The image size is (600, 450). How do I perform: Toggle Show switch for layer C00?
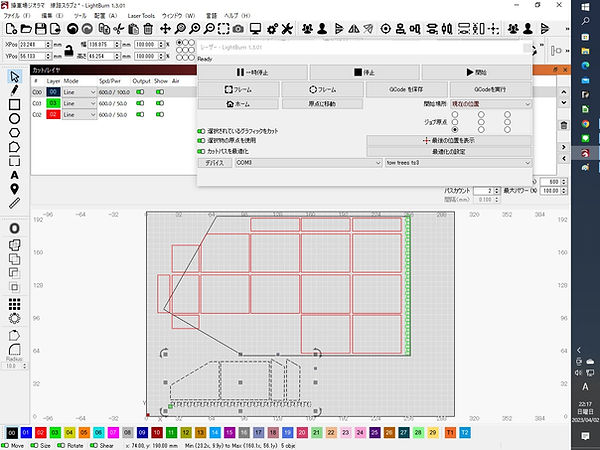[x=160, y=92]
